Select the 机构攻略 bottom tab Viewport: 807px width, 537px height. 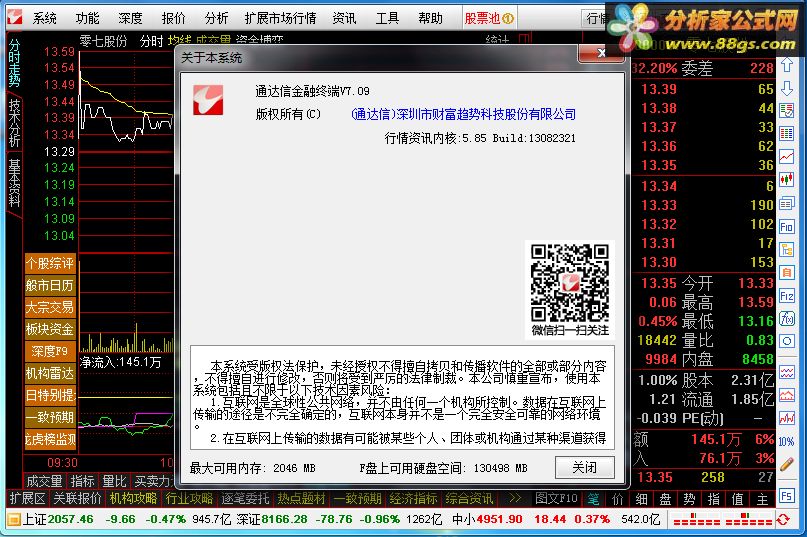tap(133, 498)
